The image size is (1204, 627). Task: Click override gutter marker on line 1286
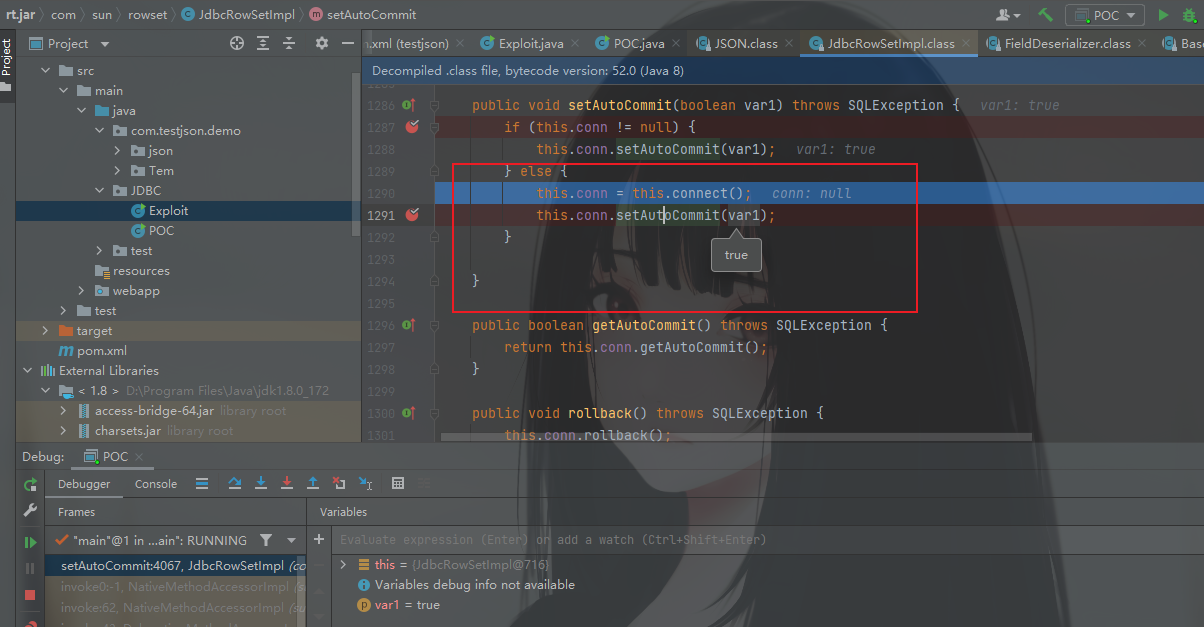coord(408,105)
